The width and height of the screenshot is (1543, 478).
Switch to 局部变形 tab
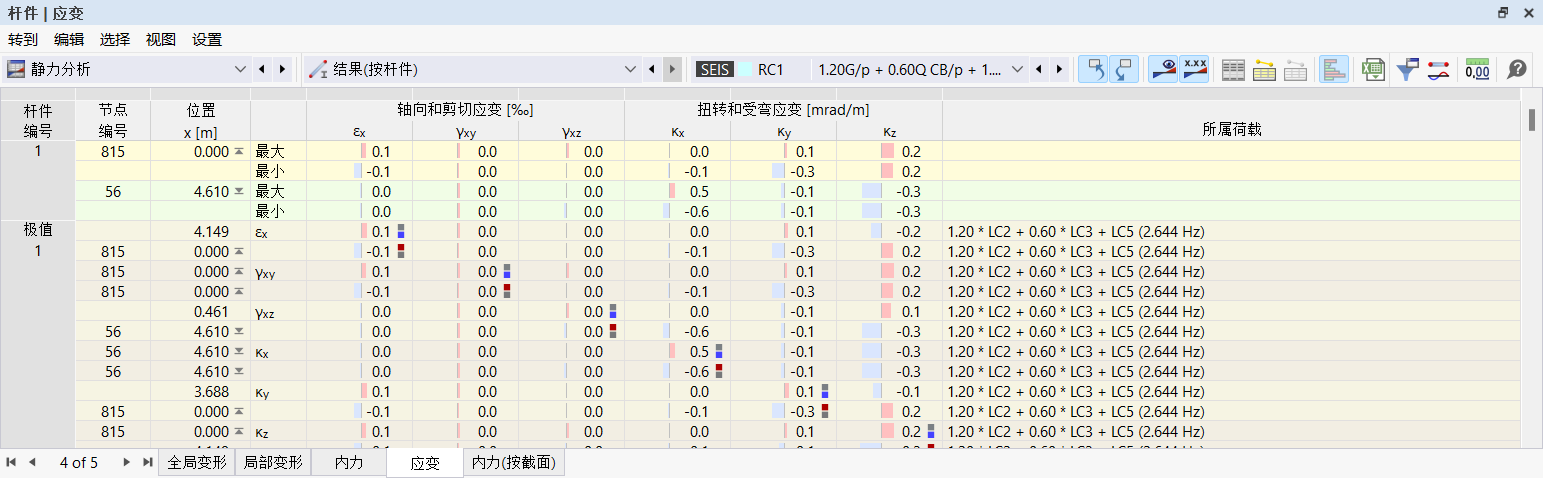(273, 463)
